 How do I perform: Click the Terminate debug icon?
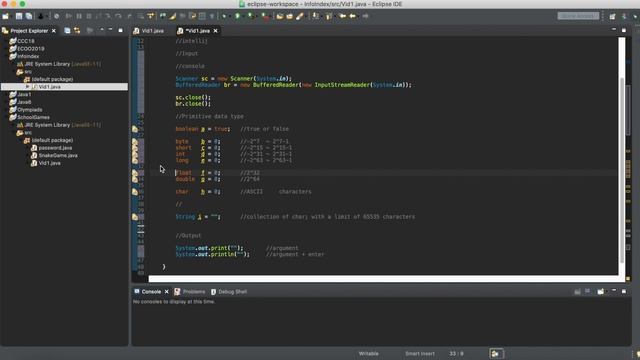click(x=89, y=16)
